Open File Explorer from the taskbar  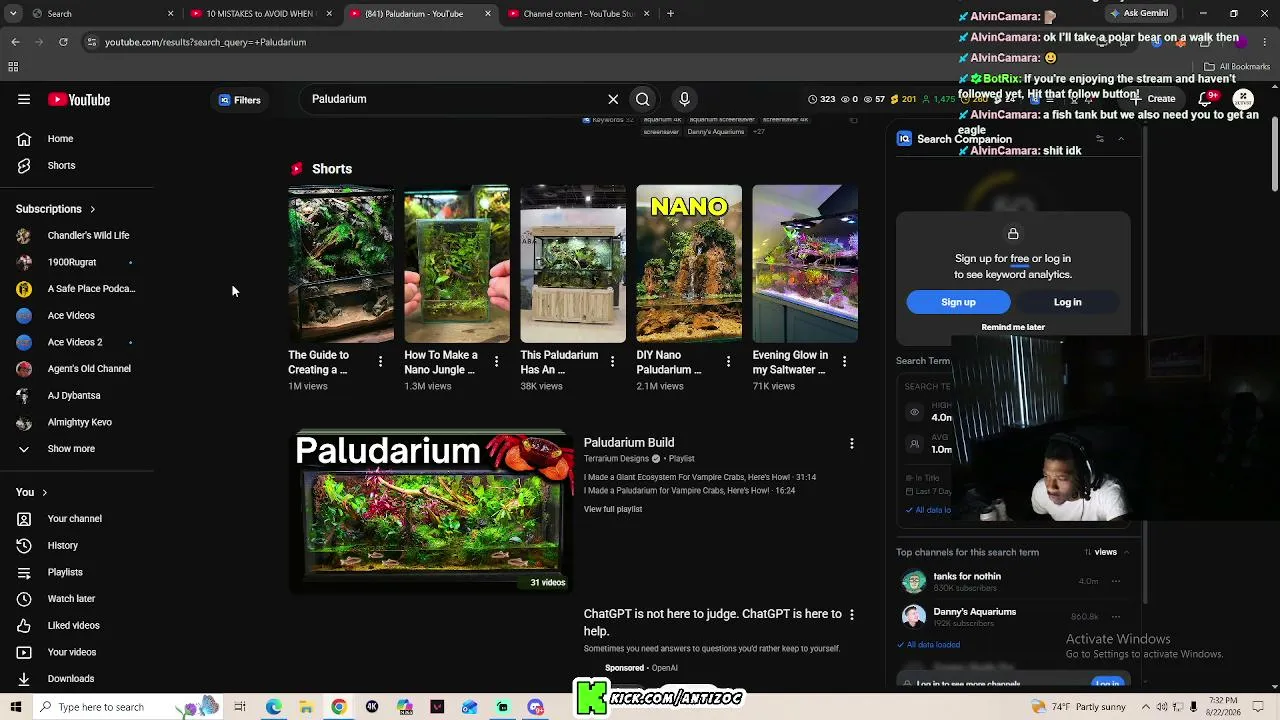pyautogui.click(x=306, y=707)
